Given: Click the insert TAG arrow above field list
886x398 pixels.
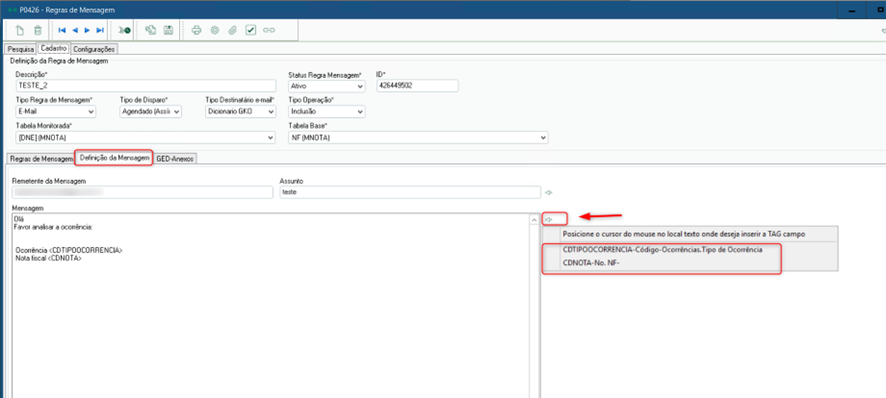Looking at the screenshot, I should coord(548,219).
